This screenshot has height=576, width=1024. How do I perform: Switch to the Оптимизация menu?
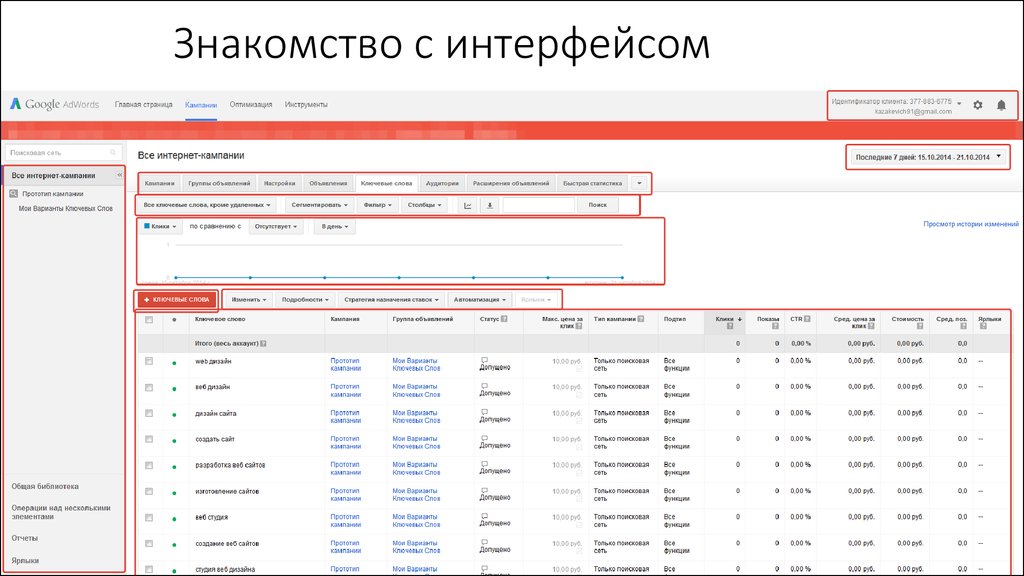pos(251,104)
